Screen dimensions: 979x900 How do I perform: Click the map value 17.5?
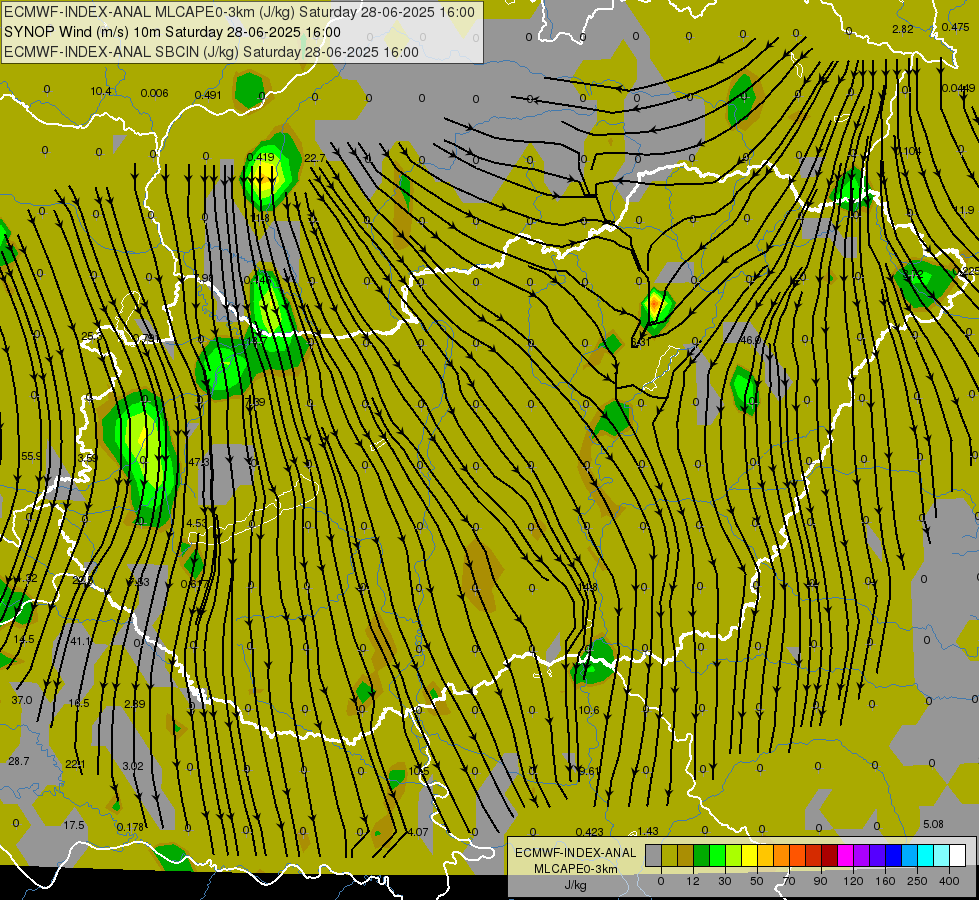click(x=74, y=825)
